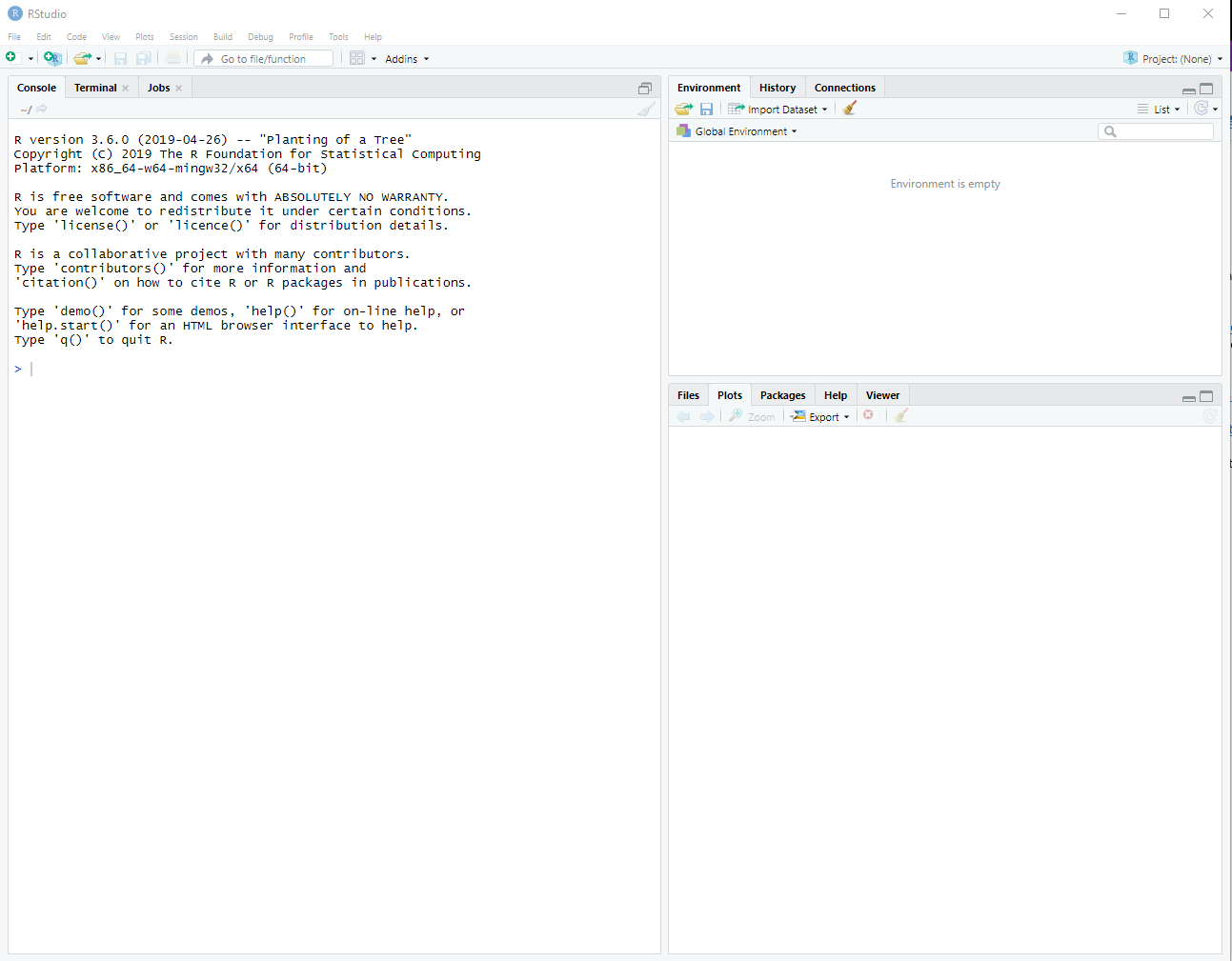1232x961 pixels.
Task: Open the Session menu
Action: pyautogui.click(x=184, y=37)
